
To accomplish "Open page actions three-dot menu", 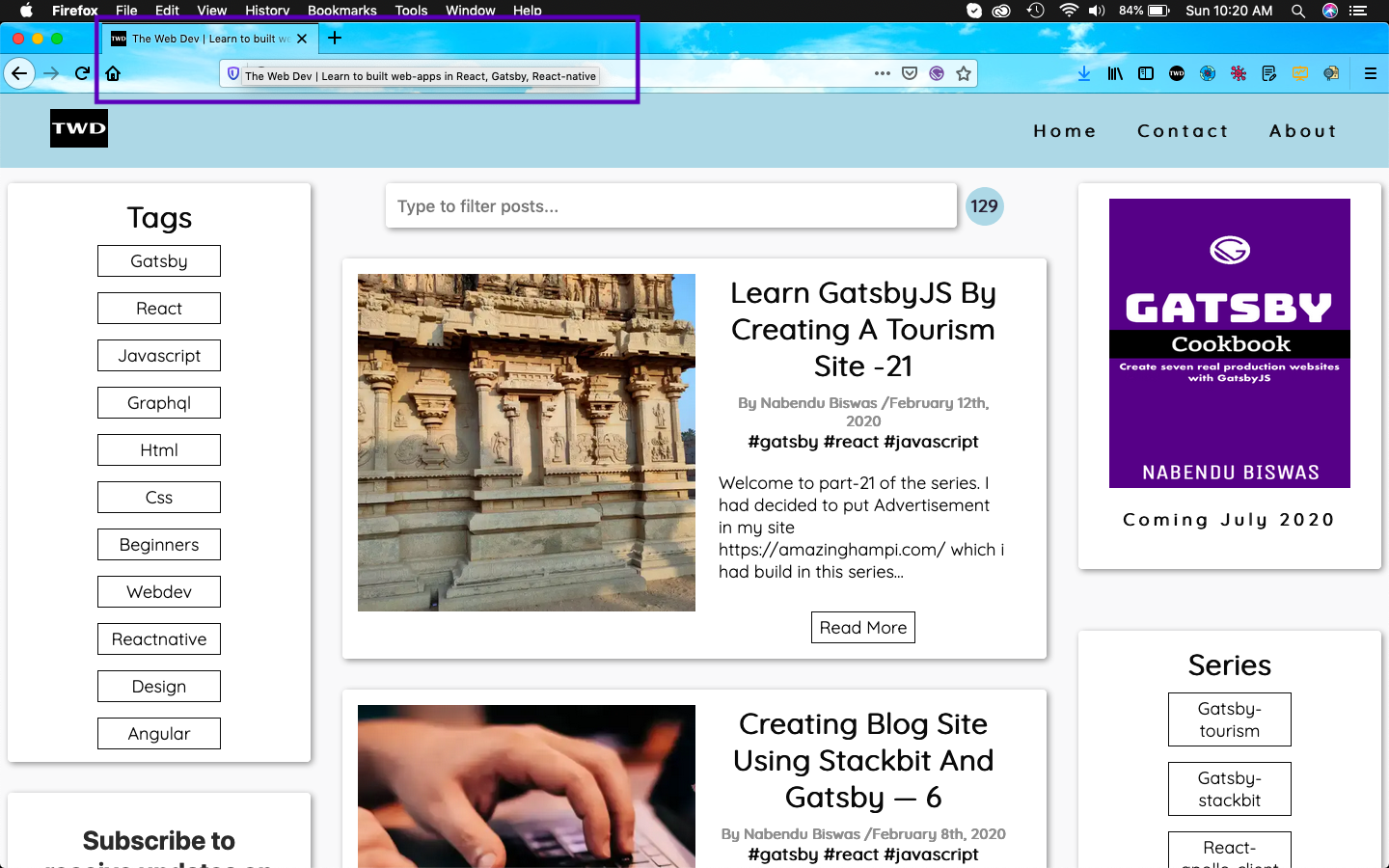I will coord(882,73).
